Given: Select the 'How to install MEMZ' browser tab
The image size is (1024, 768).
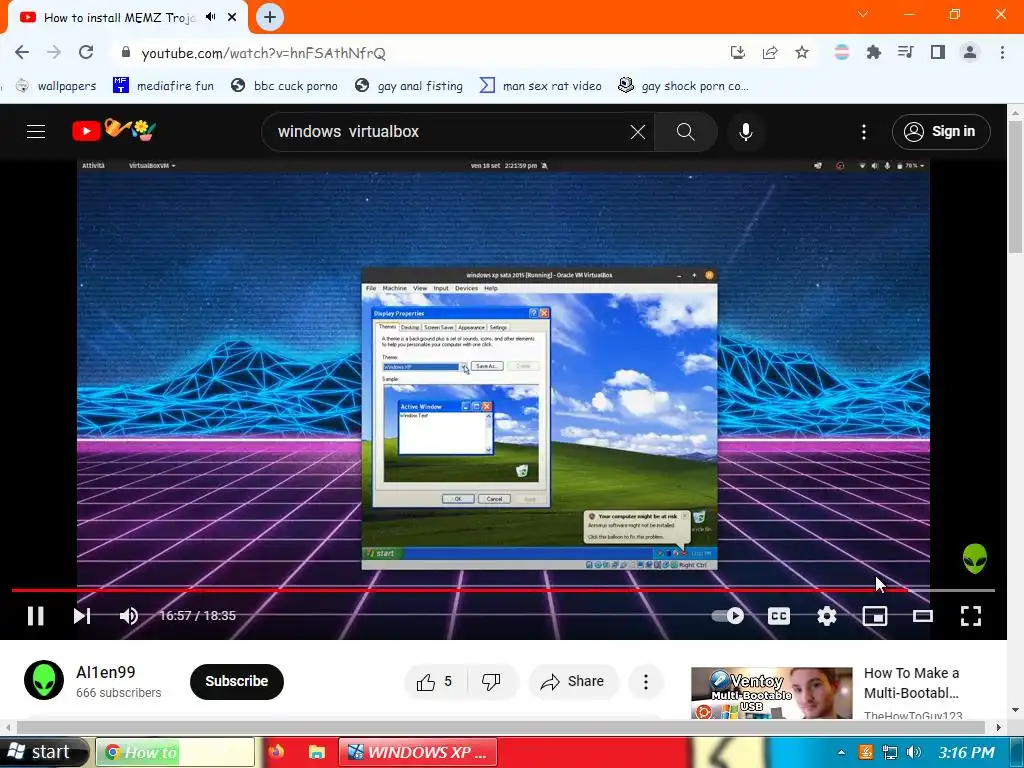Looking at the screenshot, I should [x=126, y=18].
